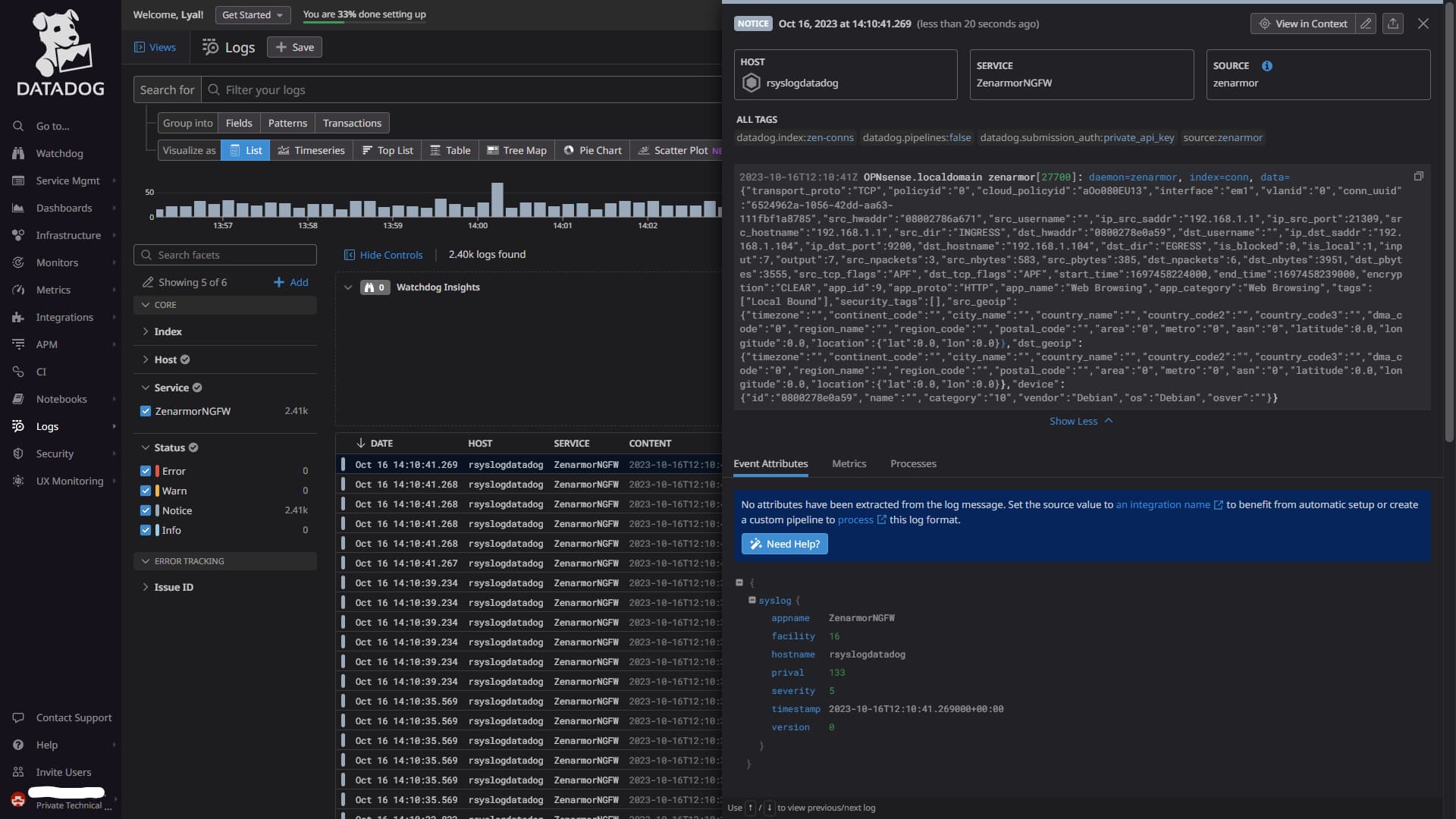Uncheck the Notice status filter
1456x819 pixels.
146,510
